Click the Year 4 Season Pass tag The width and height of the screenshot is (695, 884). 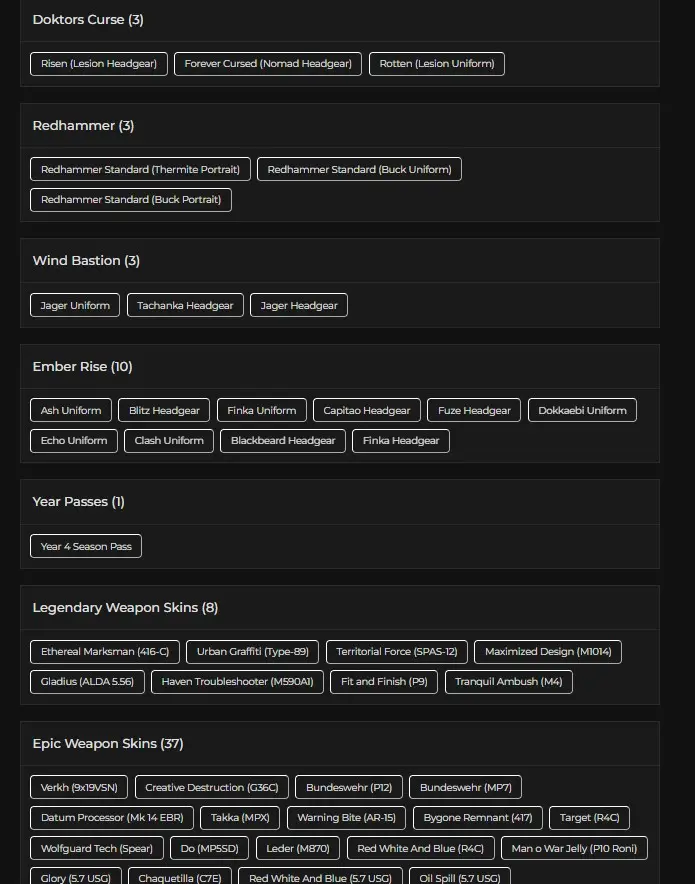86,546
